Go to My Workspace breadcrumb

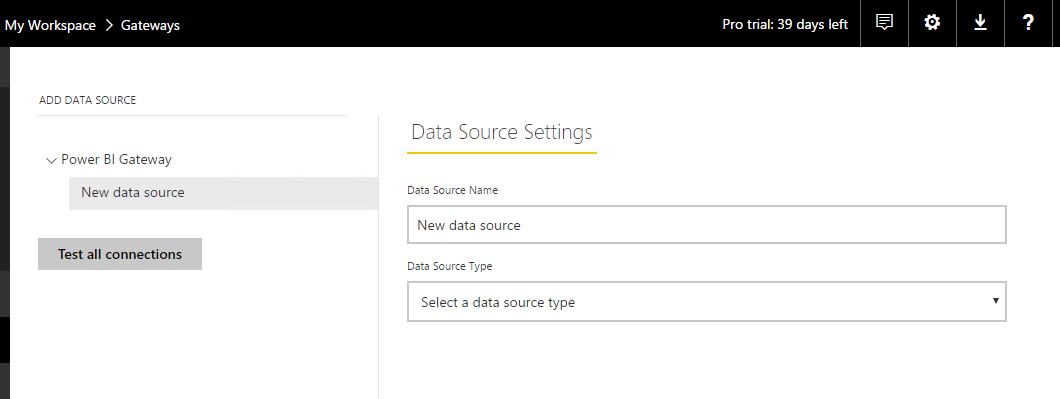click(50, 26)
